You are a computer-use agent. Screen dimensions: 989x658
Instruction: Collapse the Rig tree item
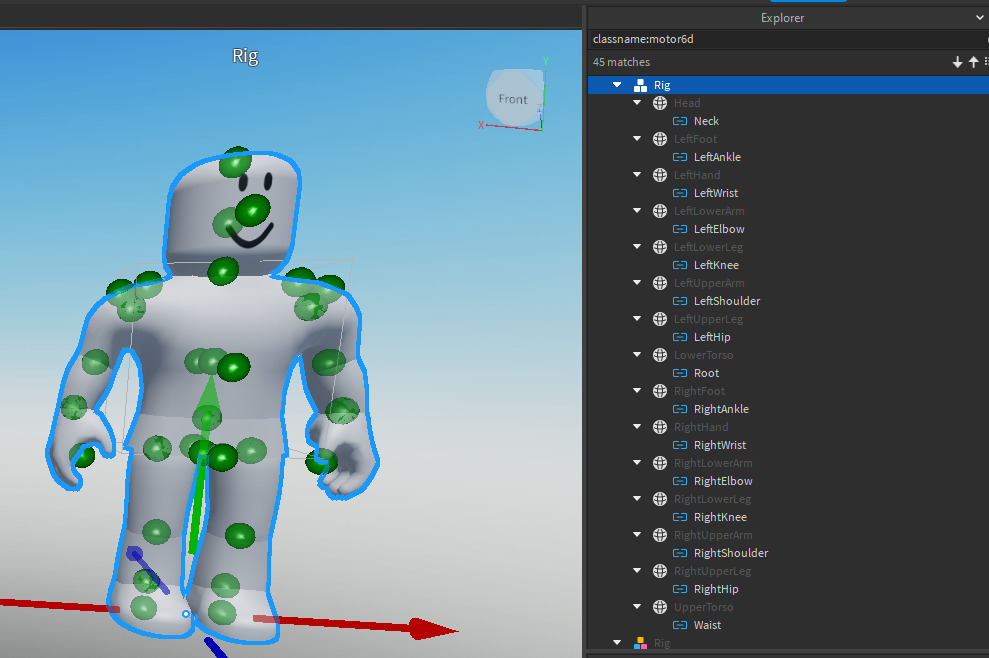[617, 84]
